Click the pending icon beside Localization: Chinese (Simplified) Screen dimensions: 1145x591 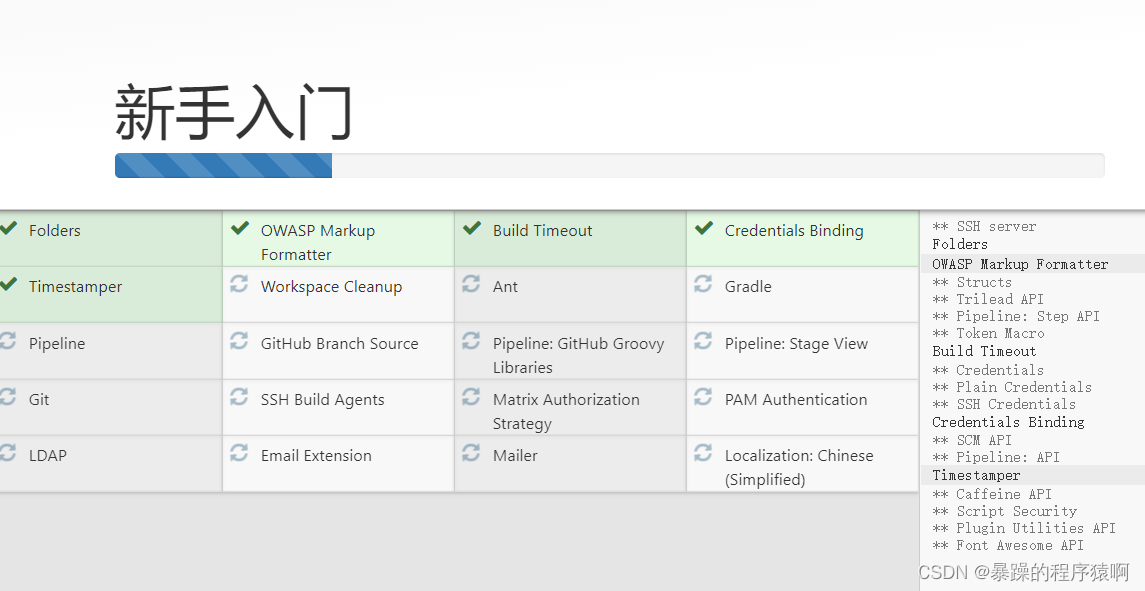(x=703, y=453)
